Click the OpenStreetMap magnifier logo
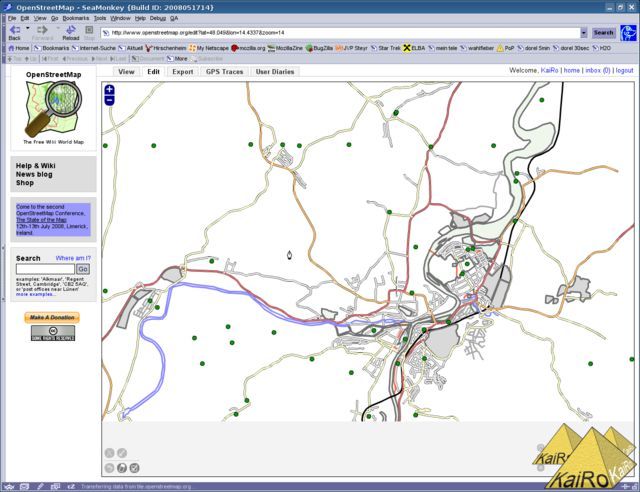This screenshot has width=640, height=492. (53, 109)
